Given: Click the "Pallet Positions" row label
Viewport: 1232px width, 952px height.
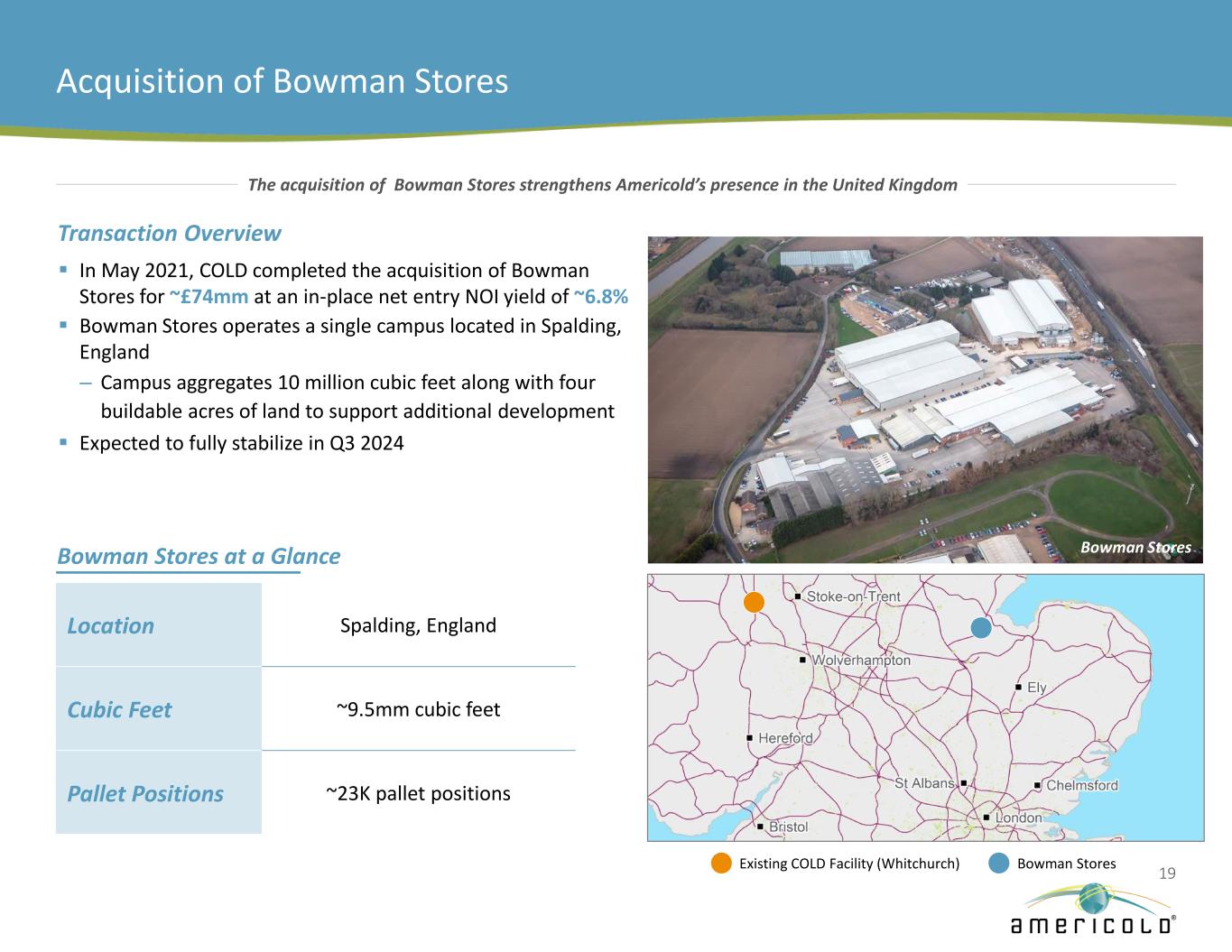Looking at the screenshot, I should pos(145,793).
